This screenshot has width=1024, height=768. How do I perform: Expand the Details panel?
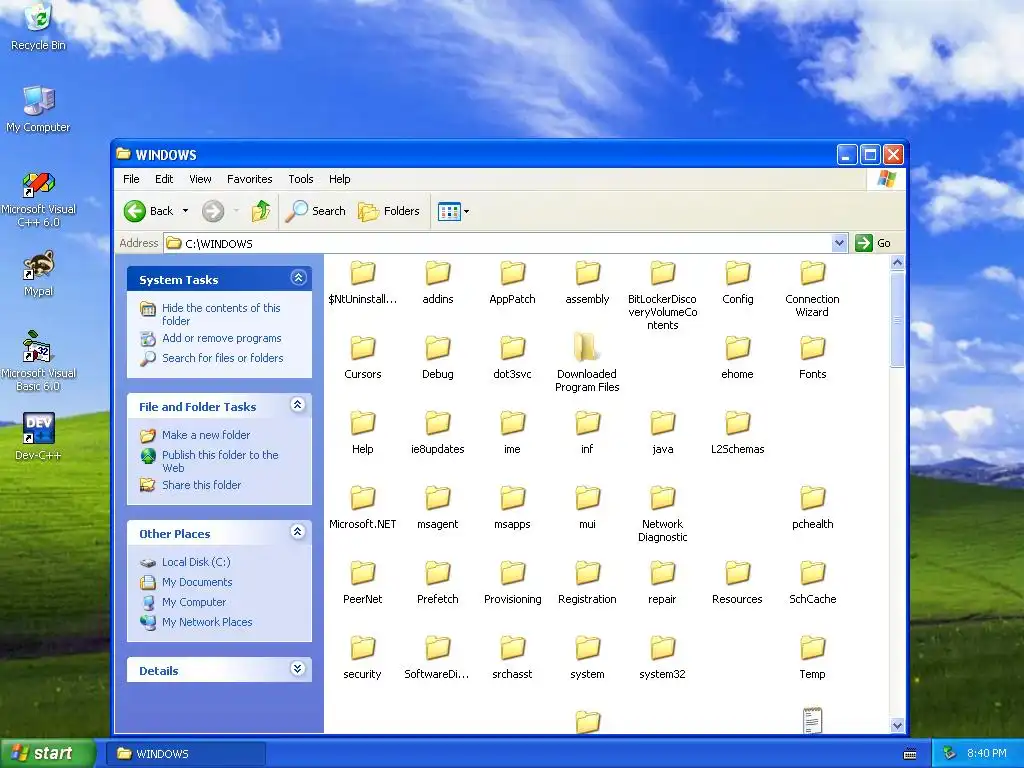[x=298, y=669]
